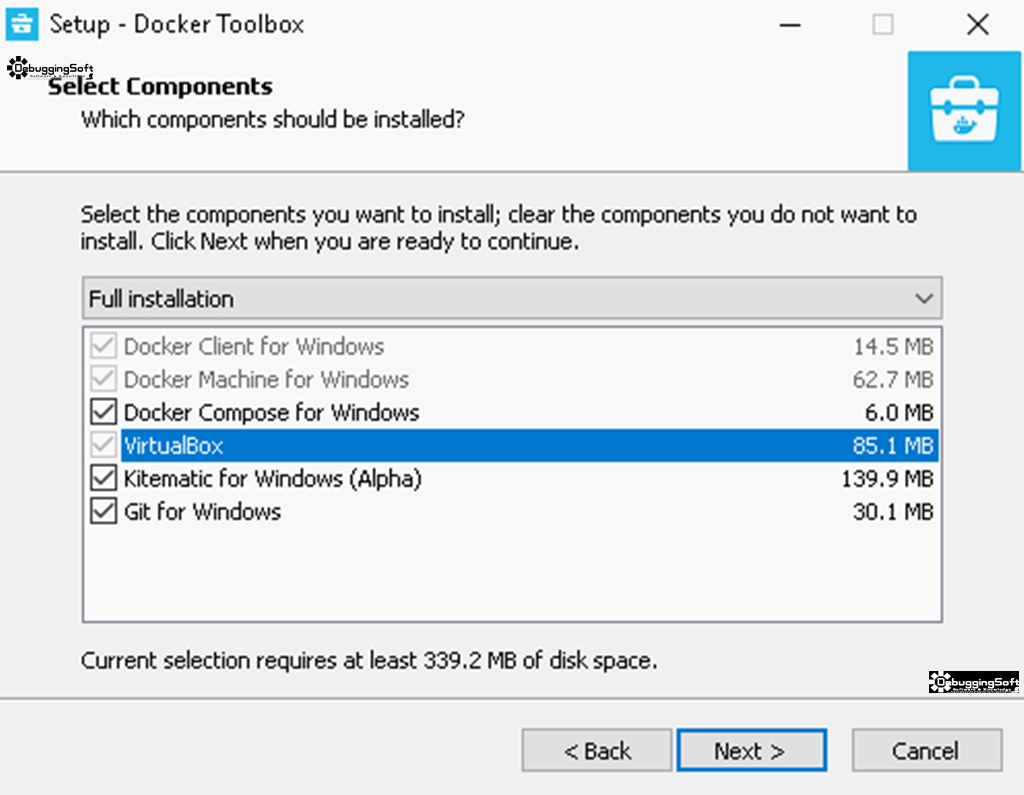This screenshot has width=1024, height=795.
Task: Click the 139.9 MB size value
Action: 888,479
